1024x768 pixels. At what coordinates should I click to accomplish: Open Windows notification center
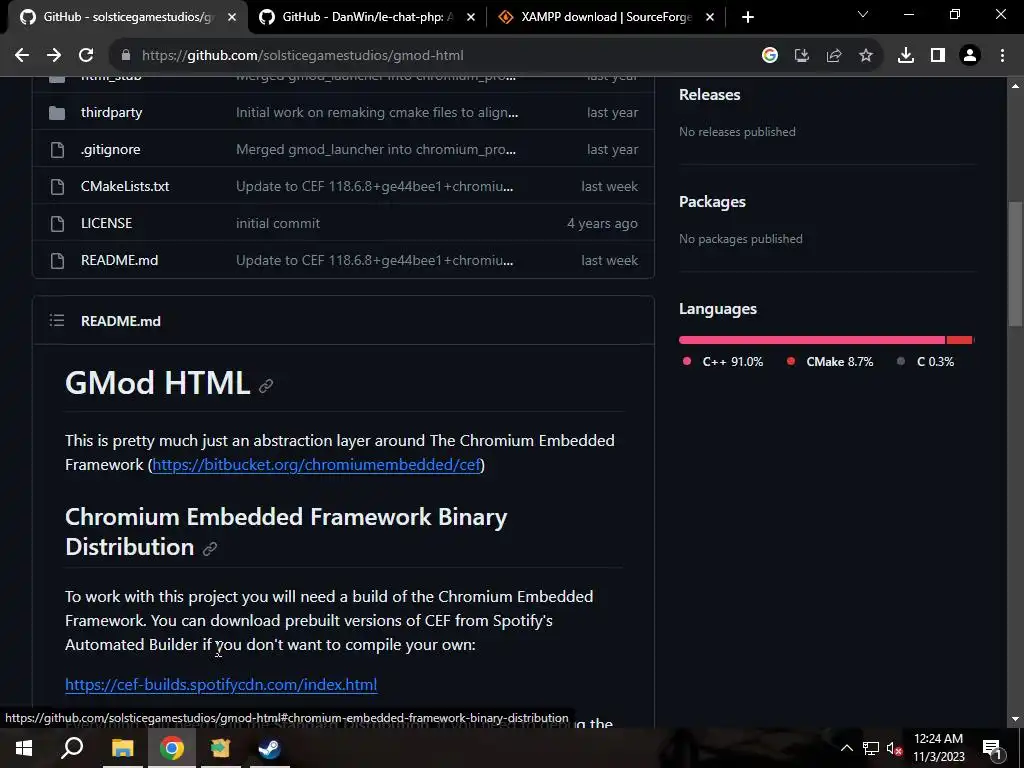tap(992, 749)
